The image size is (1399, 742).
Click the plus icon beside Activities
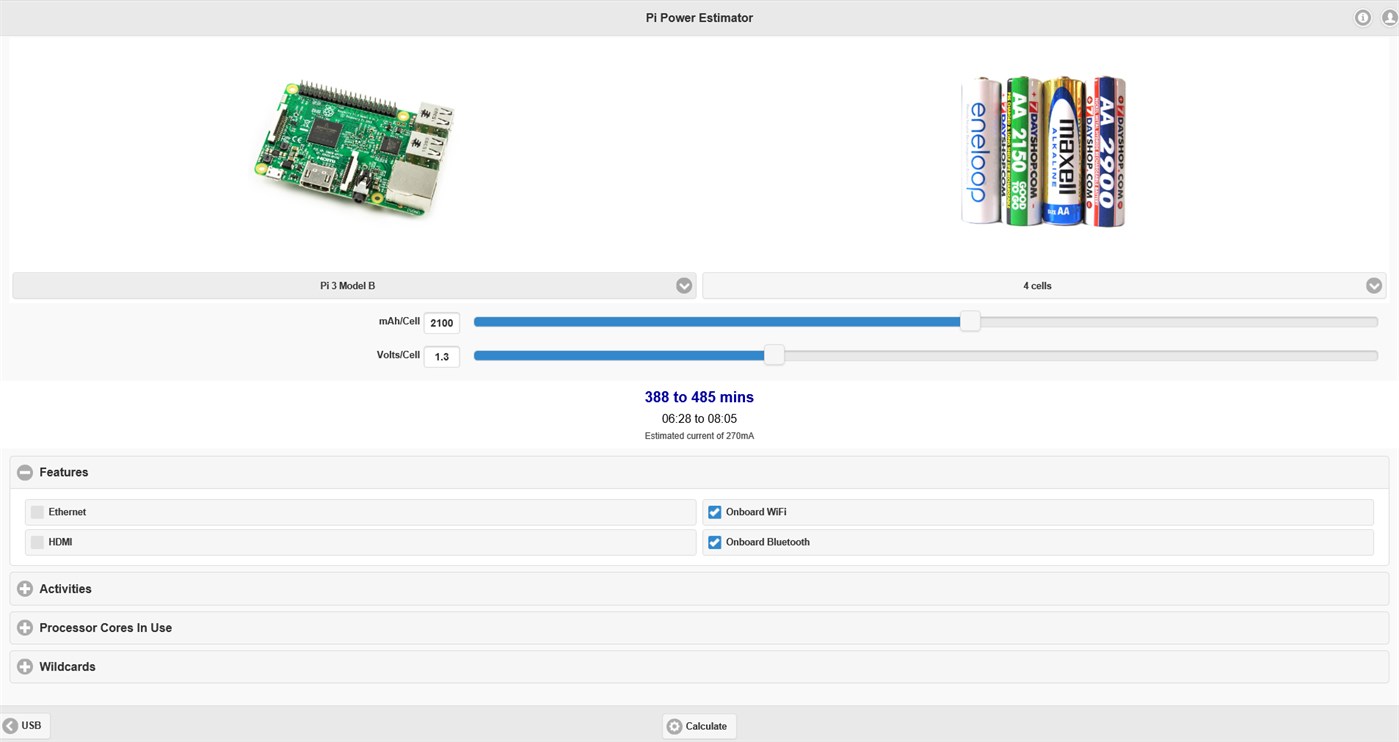pos(25,588)
